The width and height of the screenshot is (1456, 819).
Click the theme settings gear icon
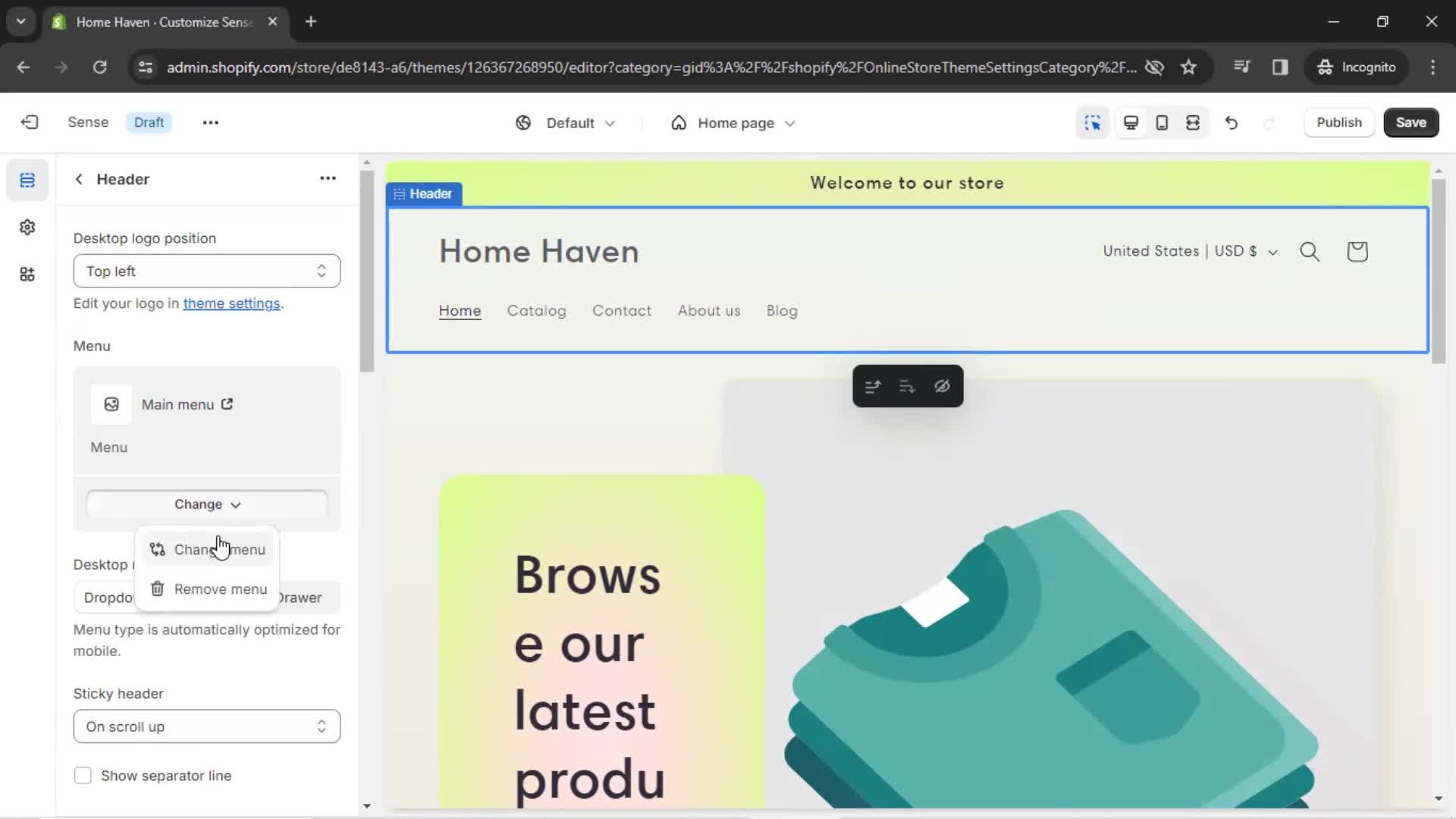[x=27, y=227]
